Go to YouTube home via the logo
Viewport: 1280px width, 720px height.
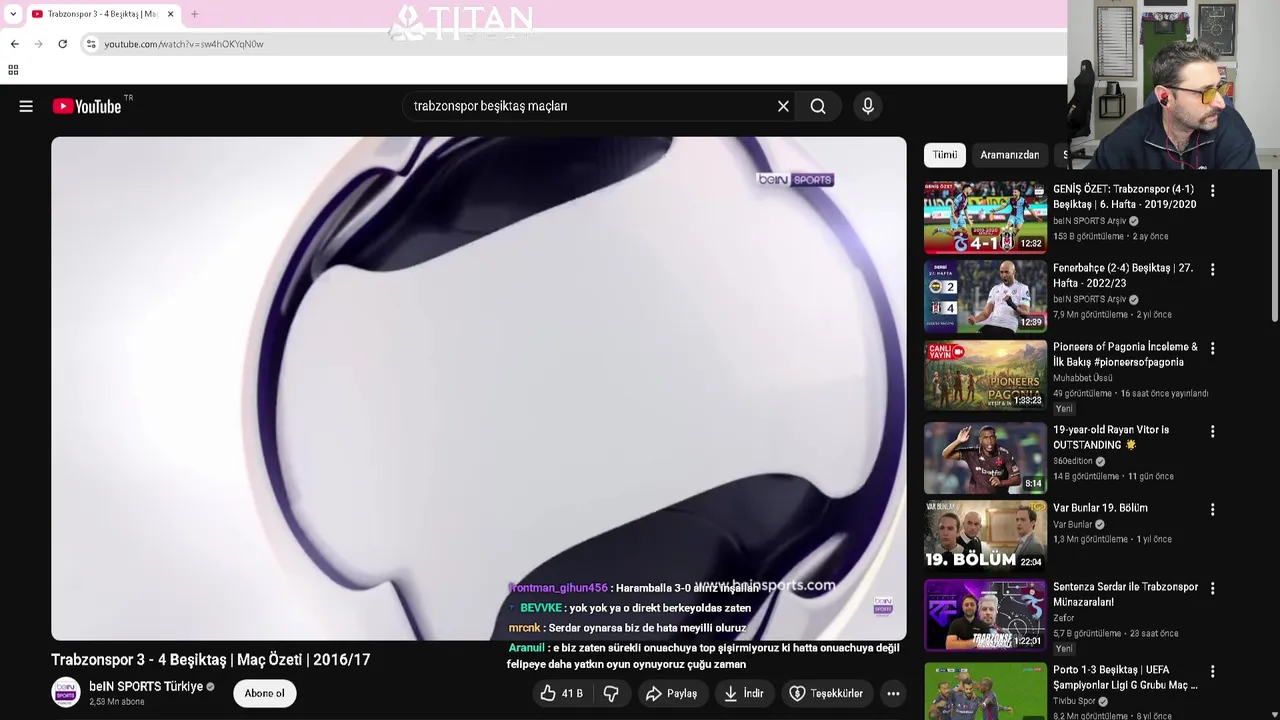point(87,106)
